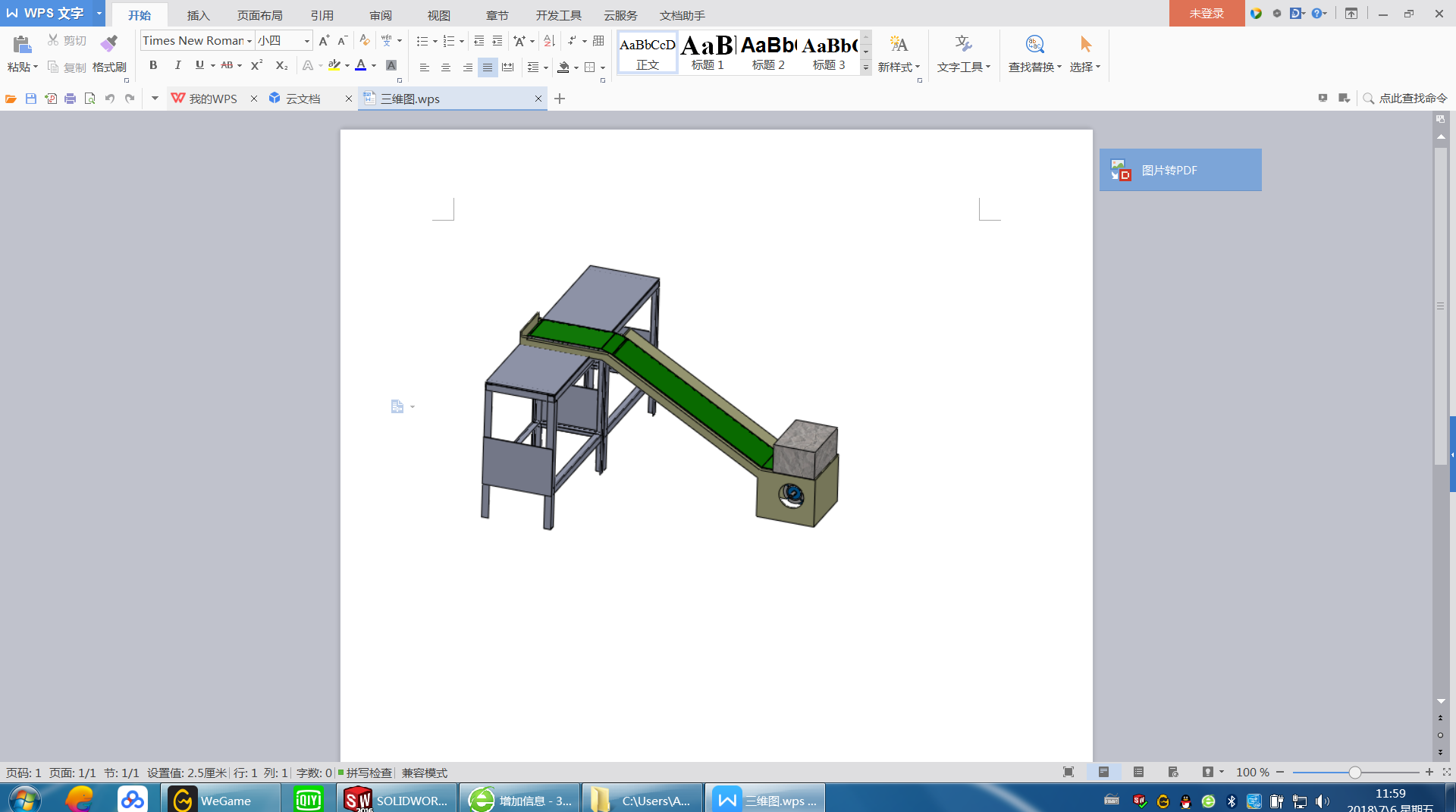Viewport: 1456px width, 812px height.
Task: Toggle Italic formatting
Action: [177, 66]
